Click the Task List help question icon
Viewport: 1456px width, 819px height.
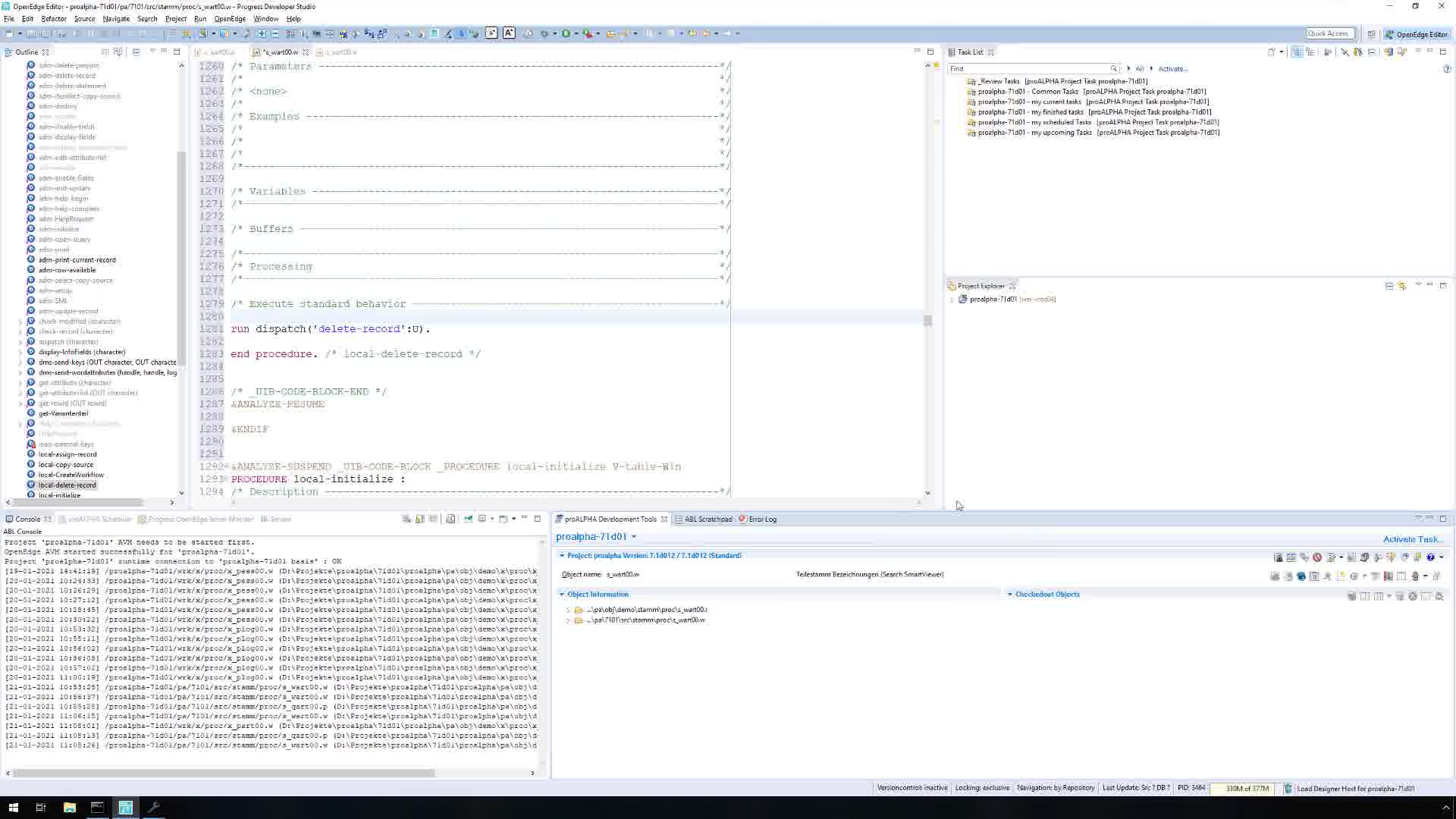click(1447, 69)
